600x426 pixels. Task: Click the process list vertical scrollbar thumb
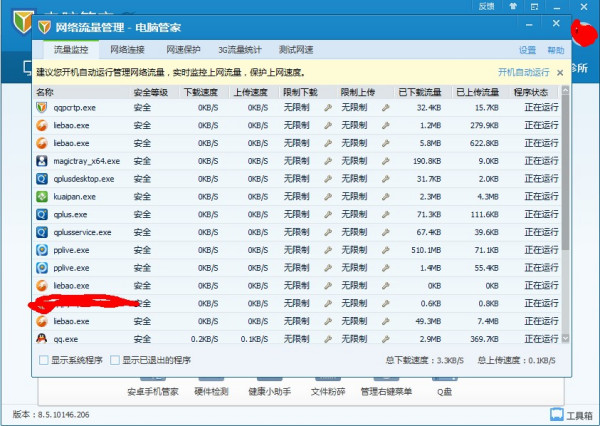pyautogui.click(x=565, y=172)
